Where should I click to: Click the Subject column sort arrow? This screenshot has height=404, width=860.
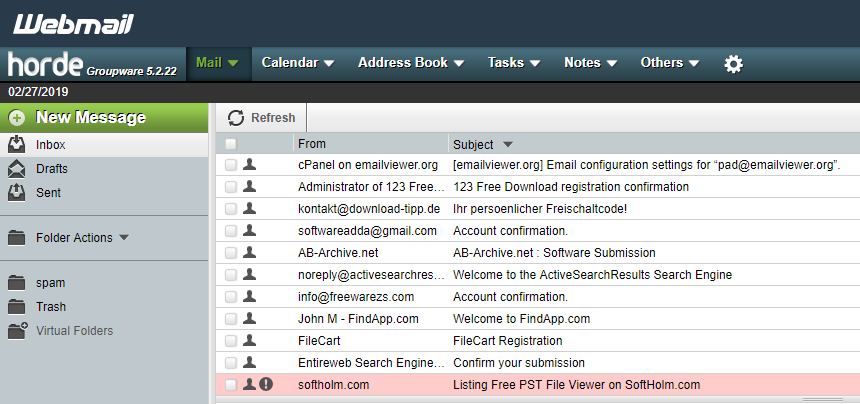[x=508, y=145]
